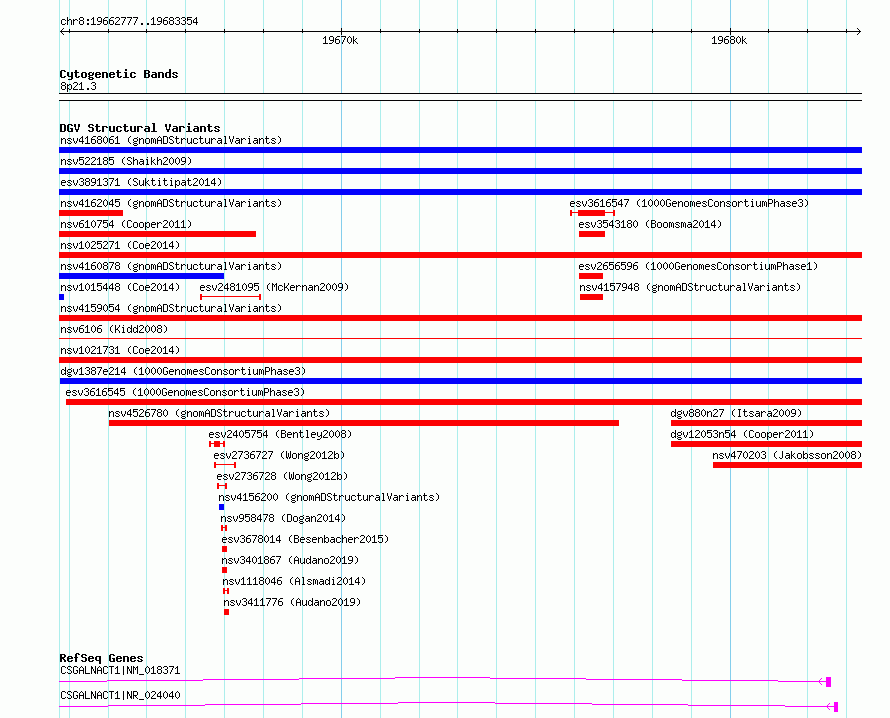Click the blue bar for nsv4168061
890x718 pixels.
460,150
